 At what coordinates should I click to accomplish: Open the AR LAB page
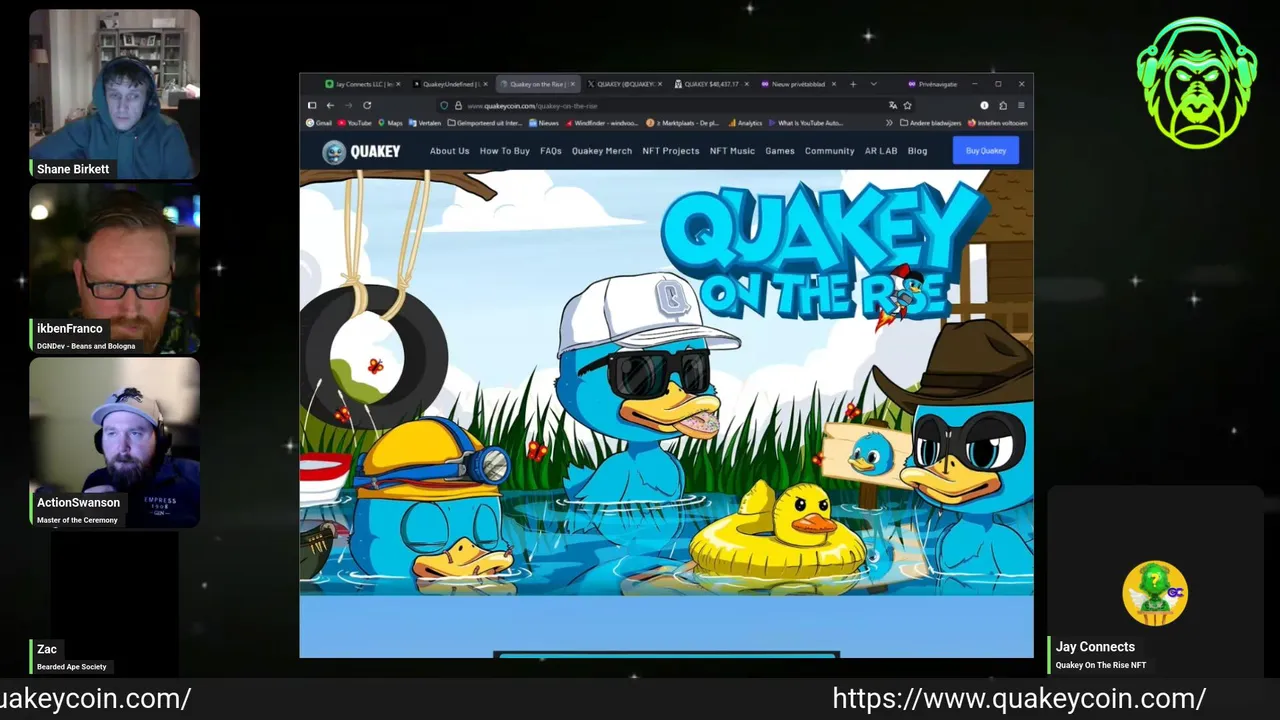[x=881, y=151]
